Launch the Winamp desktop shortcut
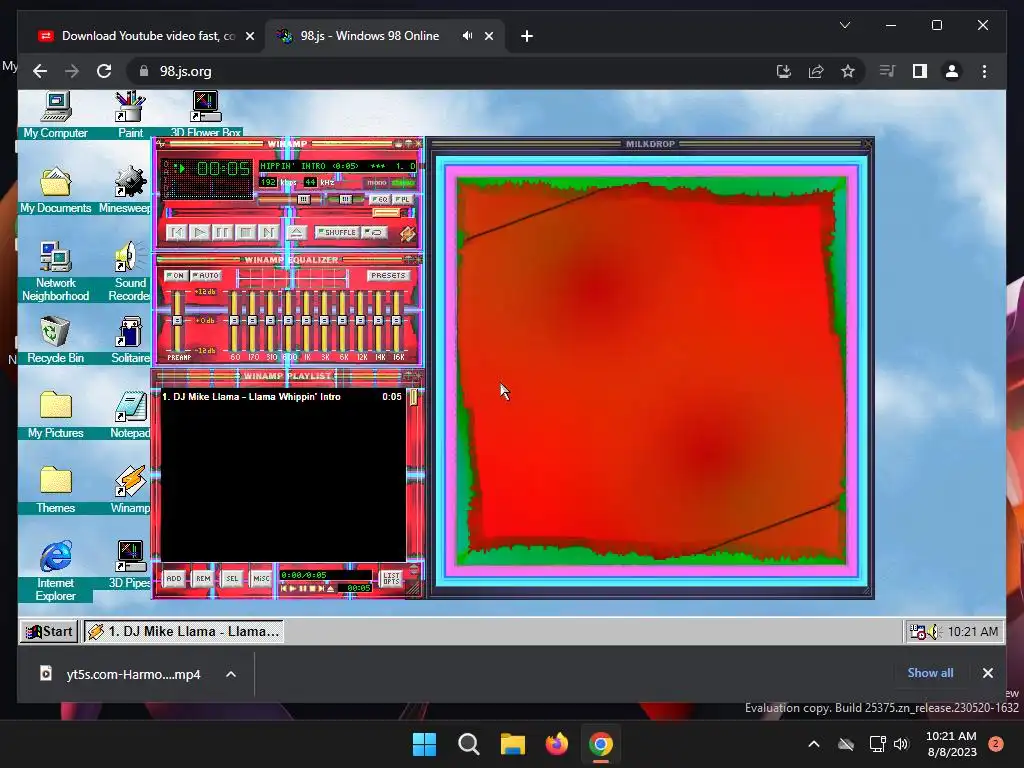Image resolution: width=1024 pixels, height=768 pixels. [129, 490]
